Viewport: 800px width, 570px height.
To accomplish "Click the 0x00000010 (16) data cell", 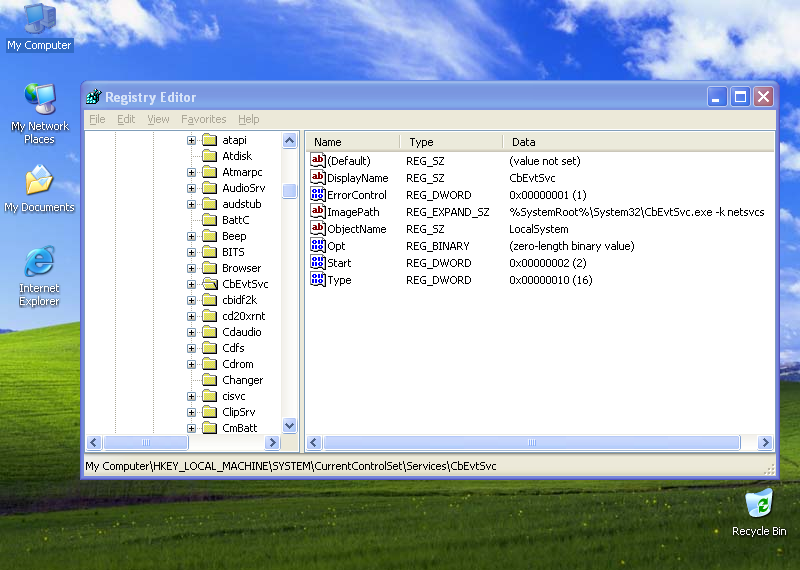I will 551,280.
